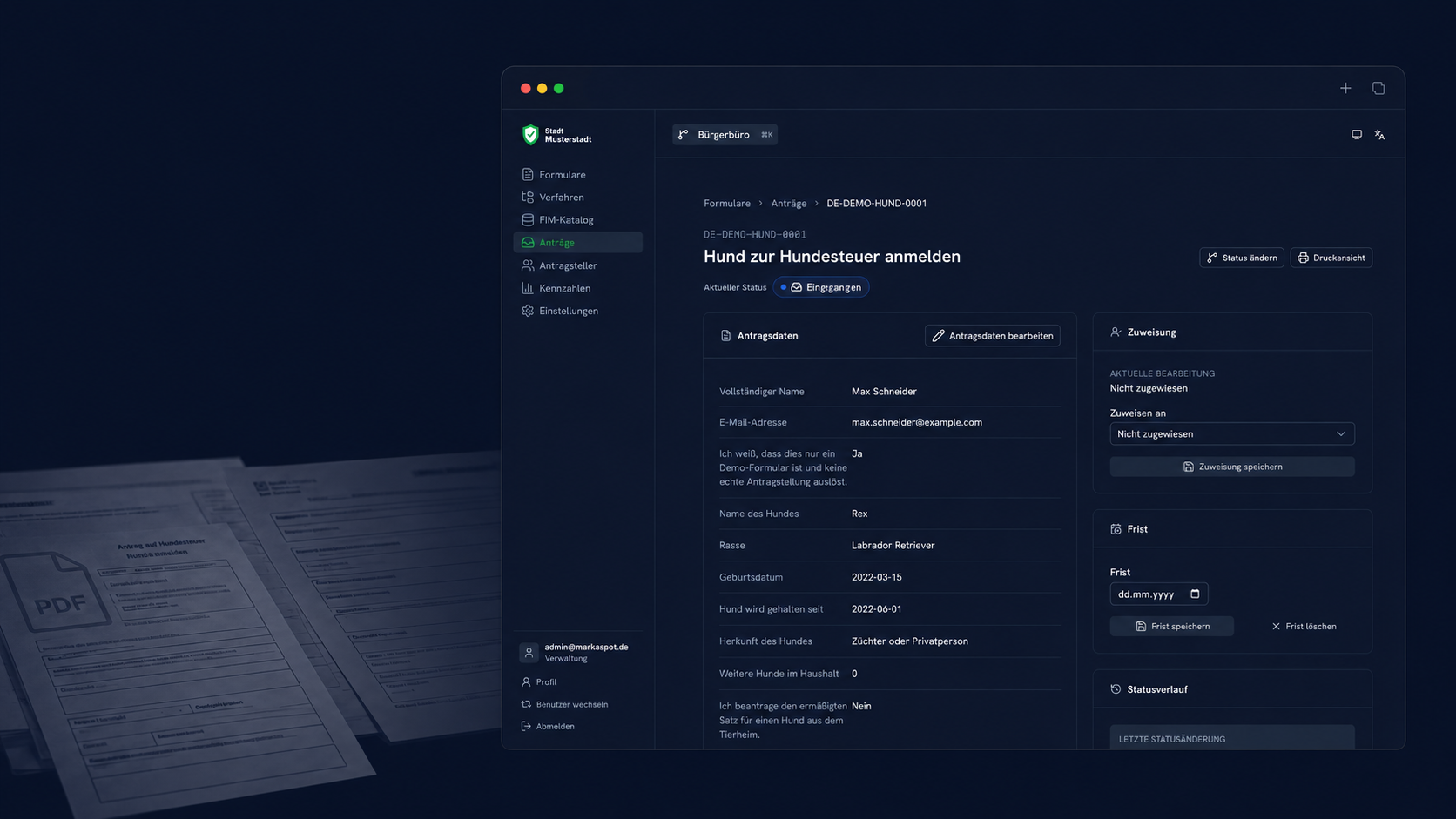Click the chevron arrow in Nicht zugewiesen dropdown
This screenshot has height=819, width=1456.
click(1341, 433)
